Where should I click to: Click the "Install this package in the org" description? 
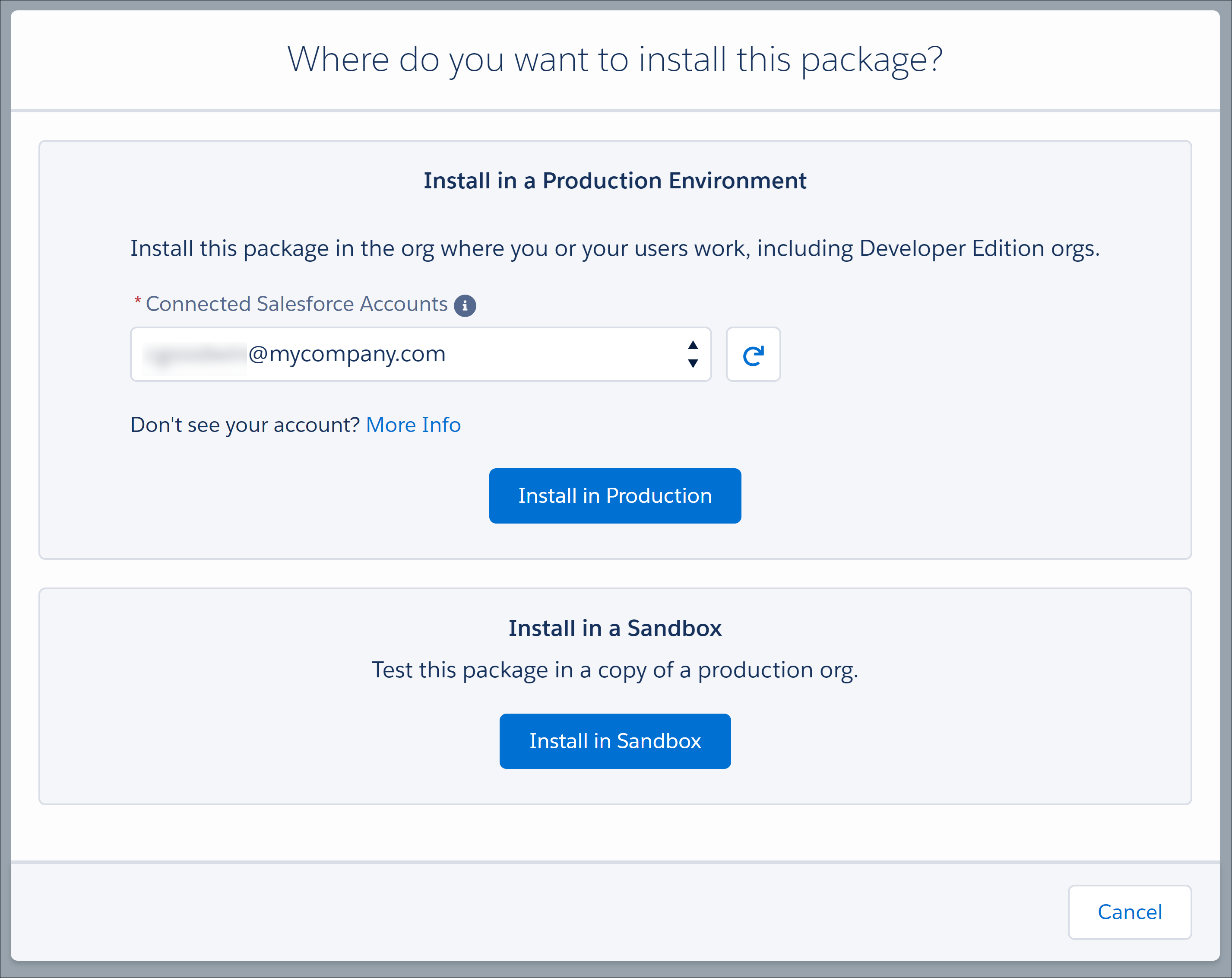click(615, 249)
